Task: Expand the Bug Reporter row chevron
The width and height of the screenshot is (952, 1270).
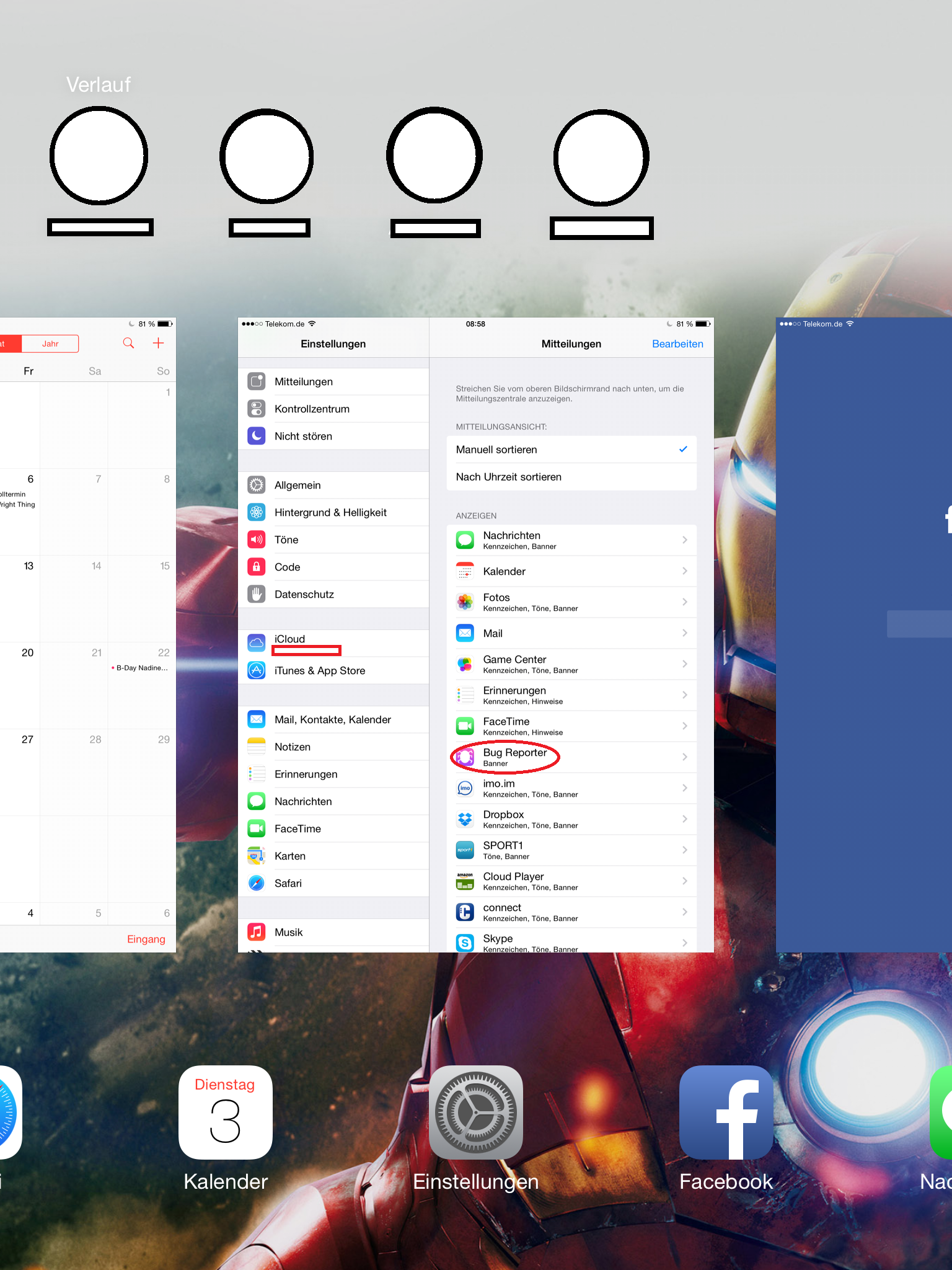Action: (x=685, y=757)
